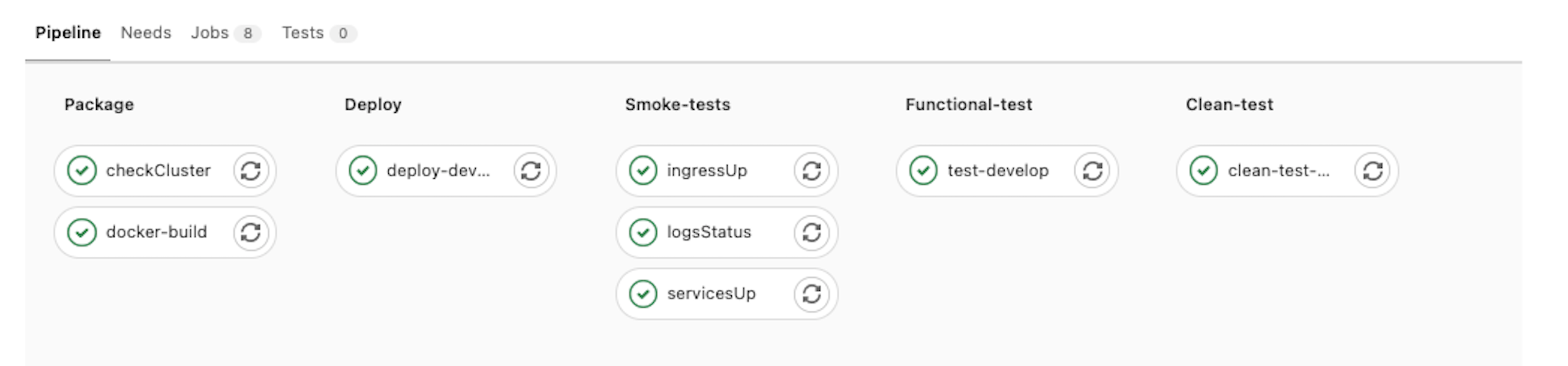
Task: Retry the ingressUp job
Action: click(x=812, y=171)
